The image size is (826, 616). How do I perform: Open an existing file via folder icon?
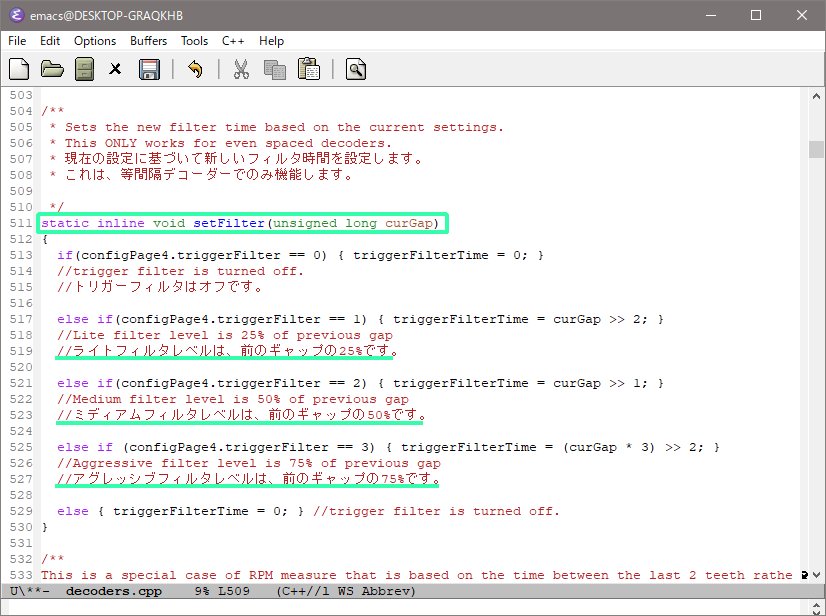pyautogui.click(x=52, y=70)
